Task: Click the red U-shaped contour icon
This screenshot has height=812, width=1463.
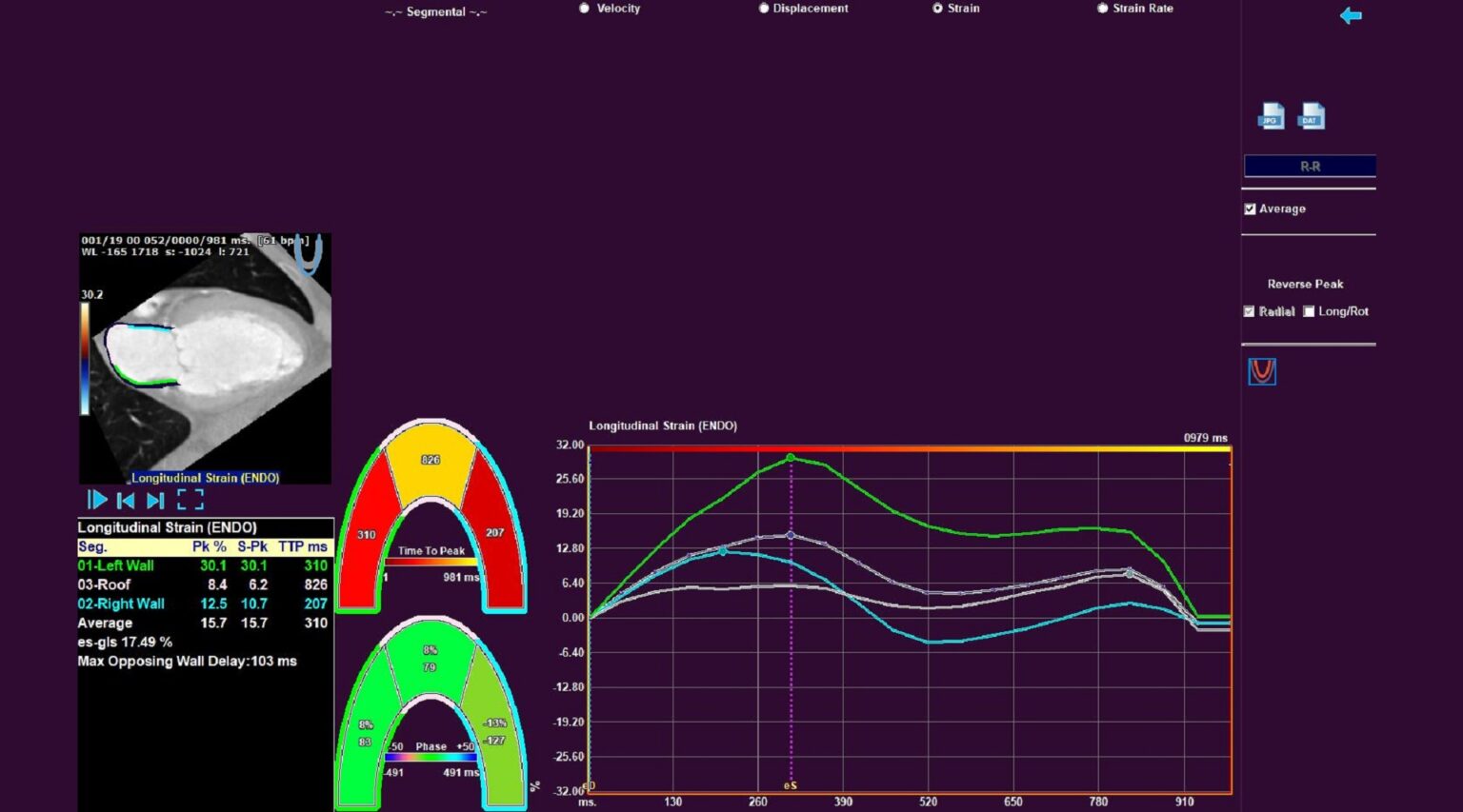Action: click(1262, 371)
